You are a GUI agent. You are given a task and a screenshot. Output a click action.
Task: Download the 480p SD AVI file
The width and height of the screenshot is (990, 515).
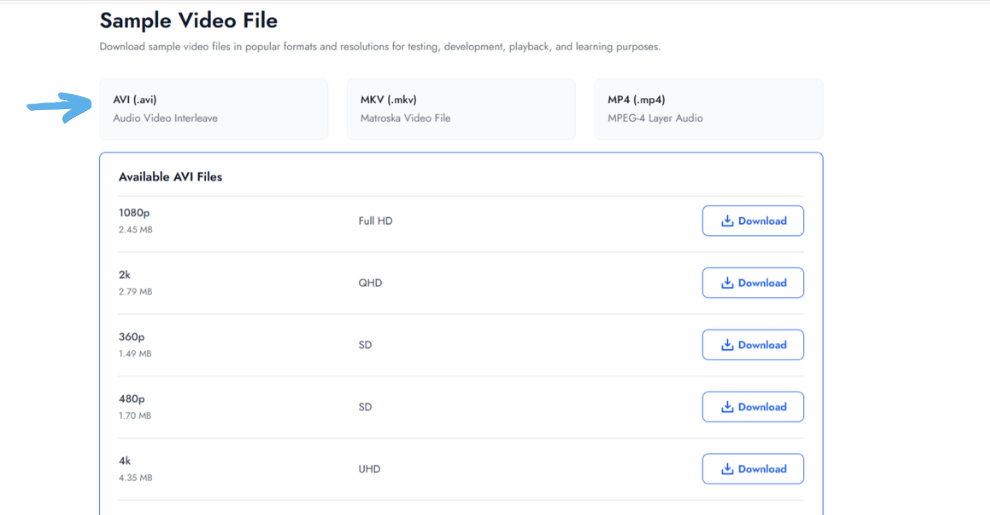753,406
